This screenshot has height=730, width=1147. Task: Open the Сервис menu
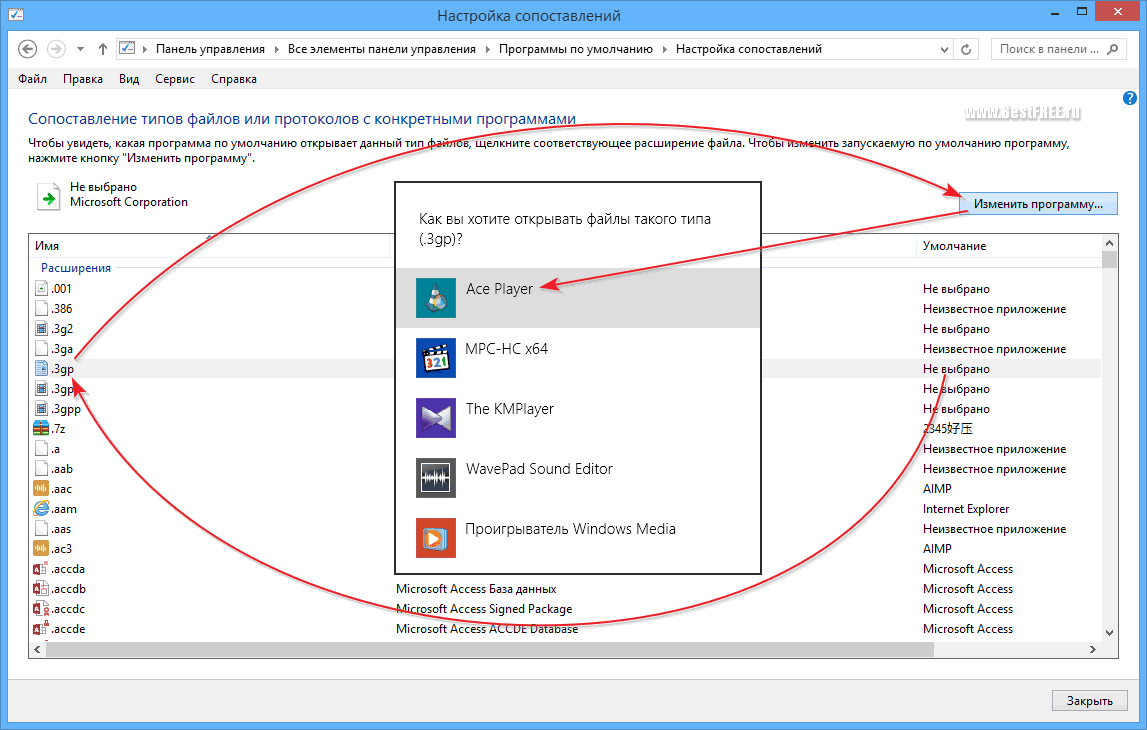[175, 79]
